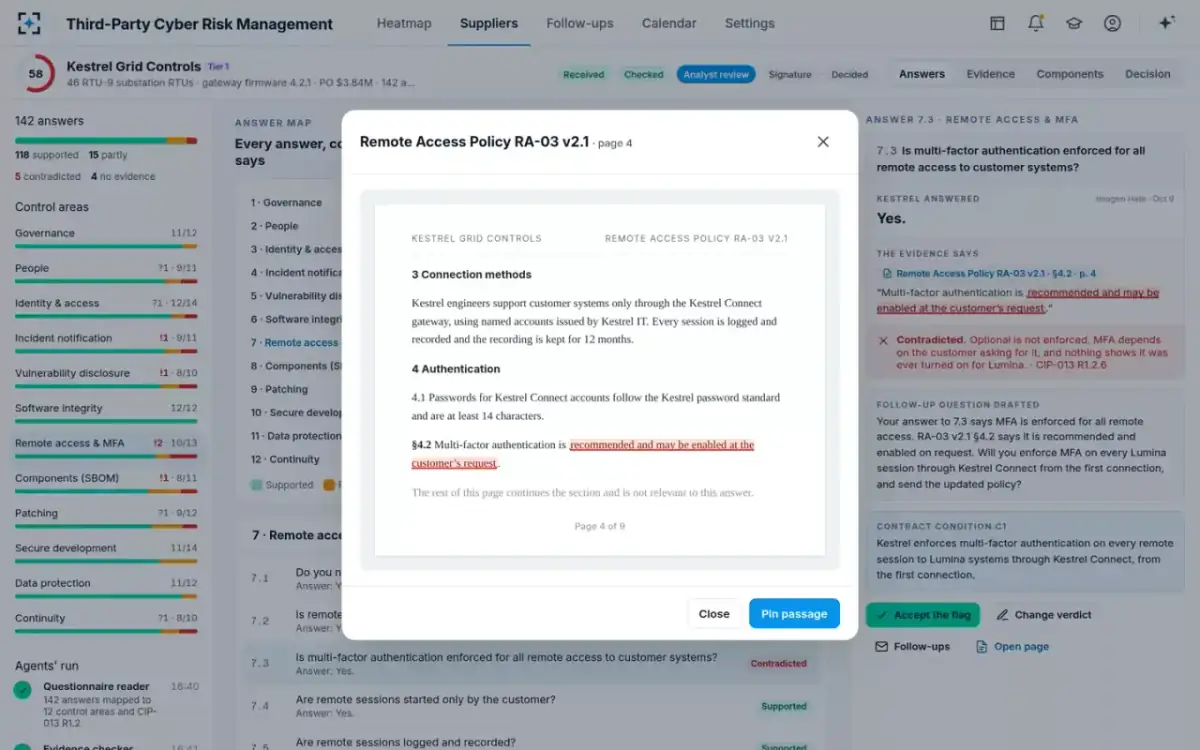Viewport: 1200px width, 750px height.
Task: Click the Kestrel Grid Controls supplier name
Action: pyautogui.click(x=134, y=66)
